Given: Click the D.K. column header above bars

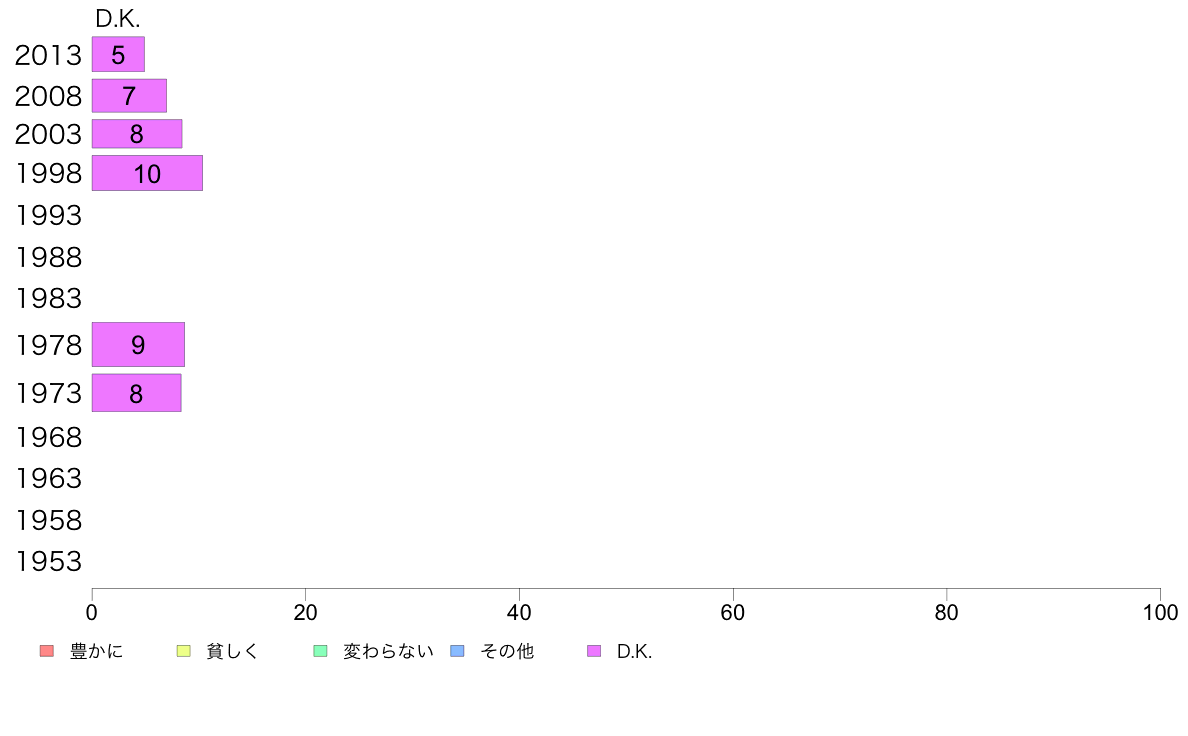Looking at the screenshot, I should click(117, 19).
